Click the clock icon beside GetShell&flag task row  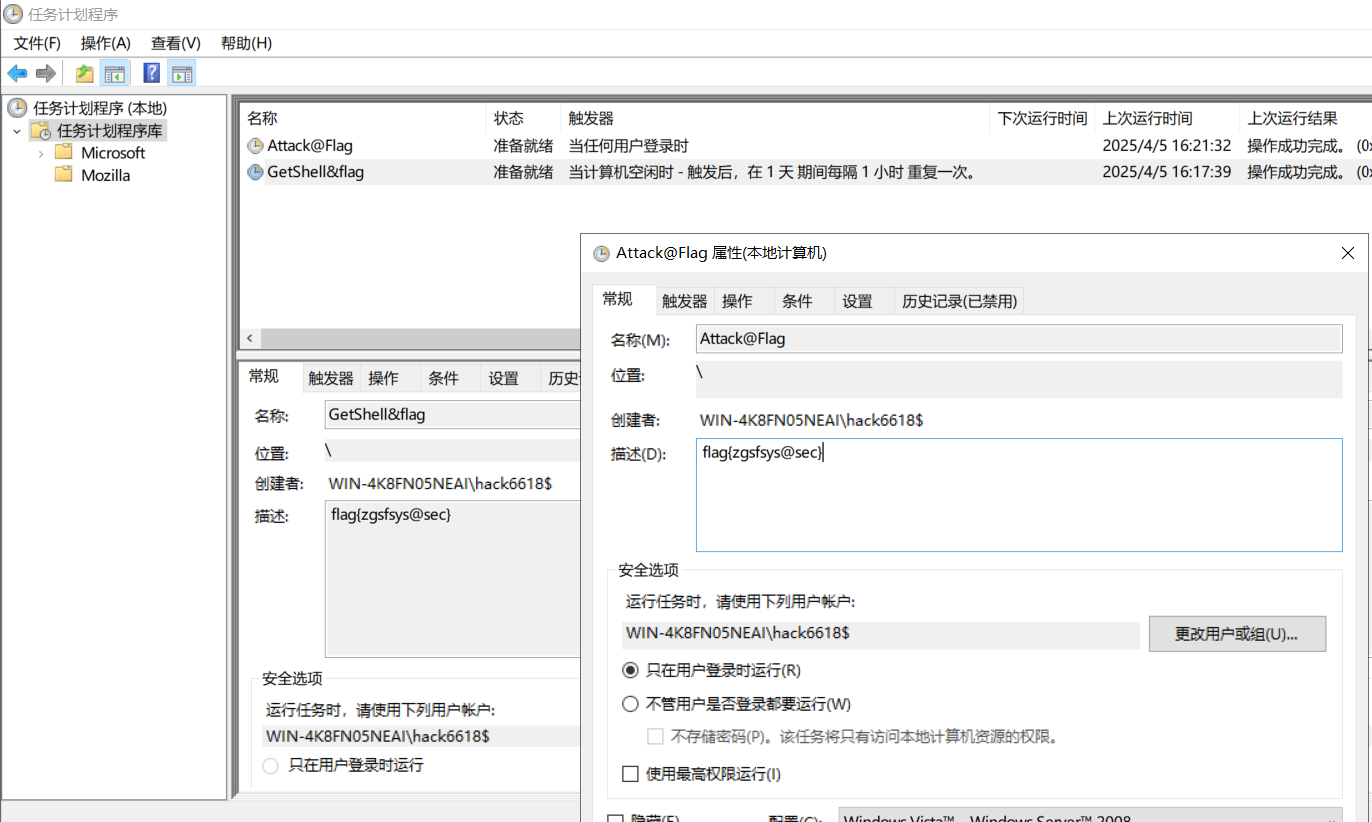tap(256, 172)
